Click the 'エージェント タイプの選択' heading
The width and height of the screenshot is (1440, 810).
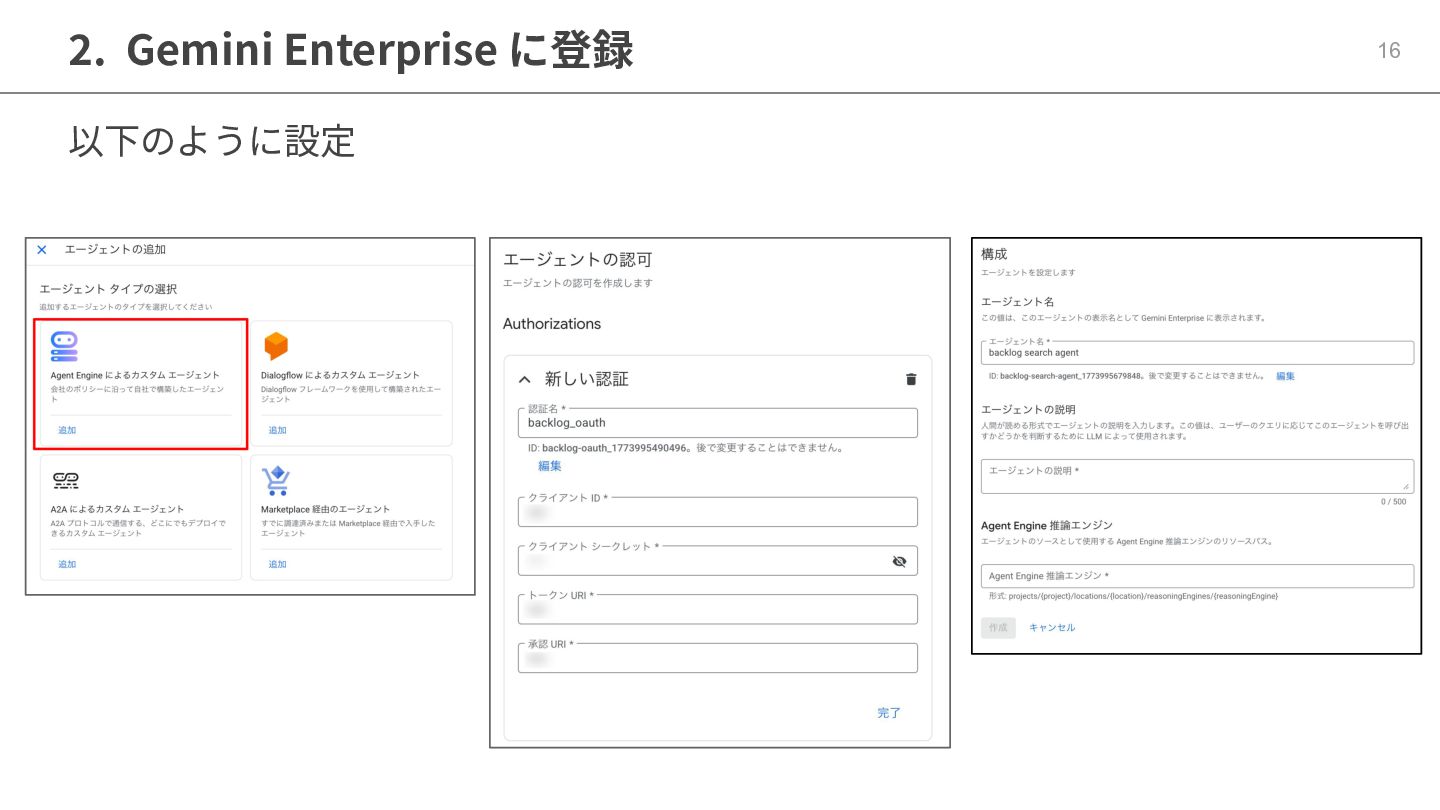click(x=108, y=289)
